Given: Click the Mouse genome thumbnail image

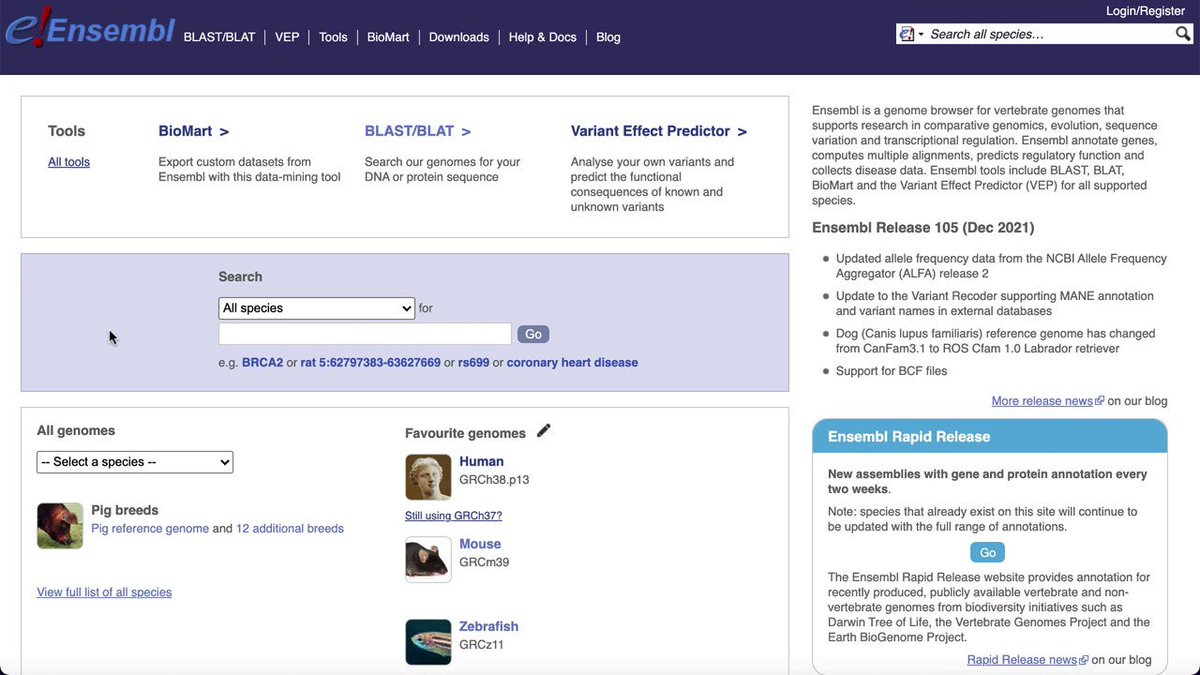Looking at the screenshot, I should (x=428, y=559).
